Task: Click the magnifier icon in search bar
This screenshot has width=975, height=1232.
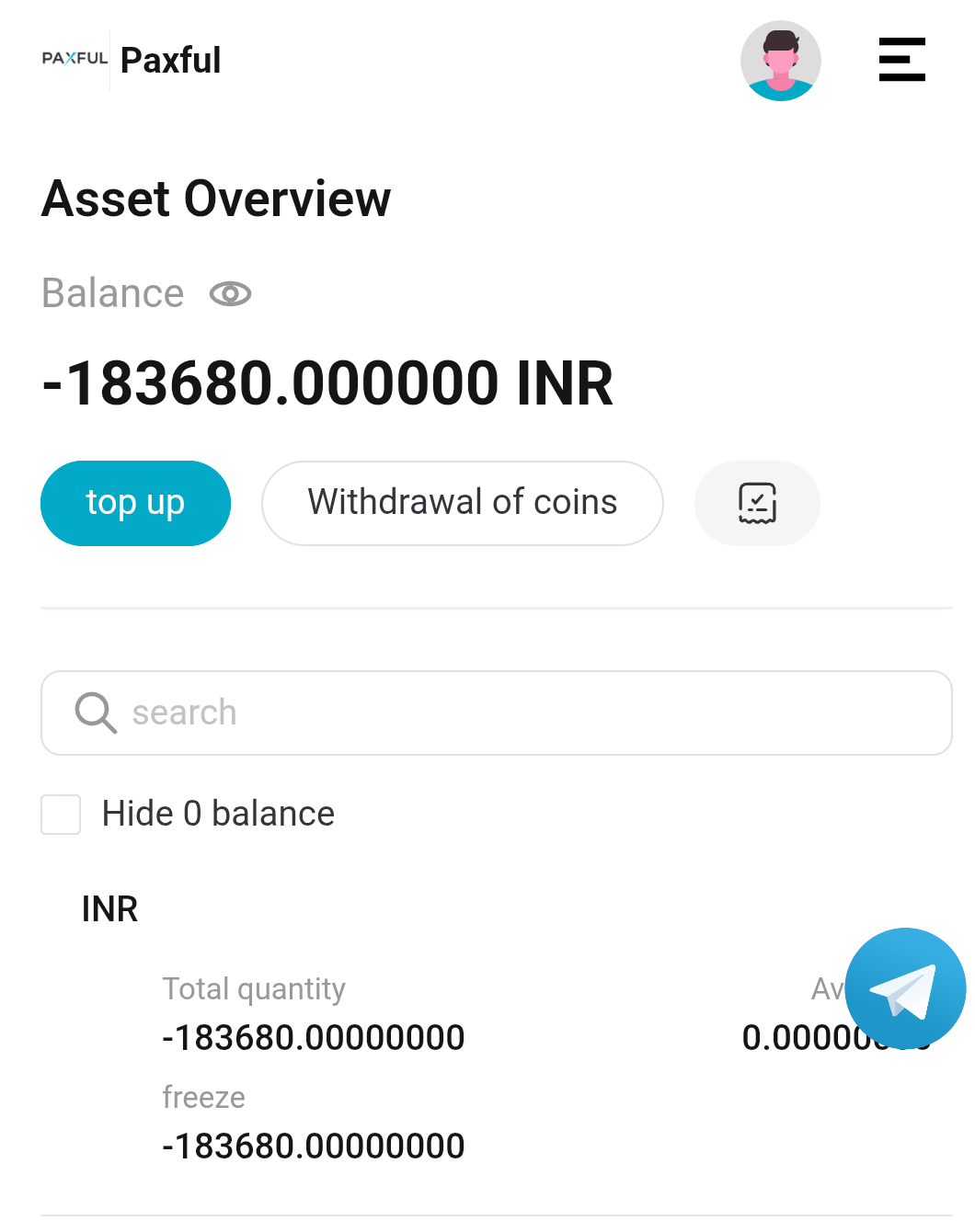Action: (96, 713)
